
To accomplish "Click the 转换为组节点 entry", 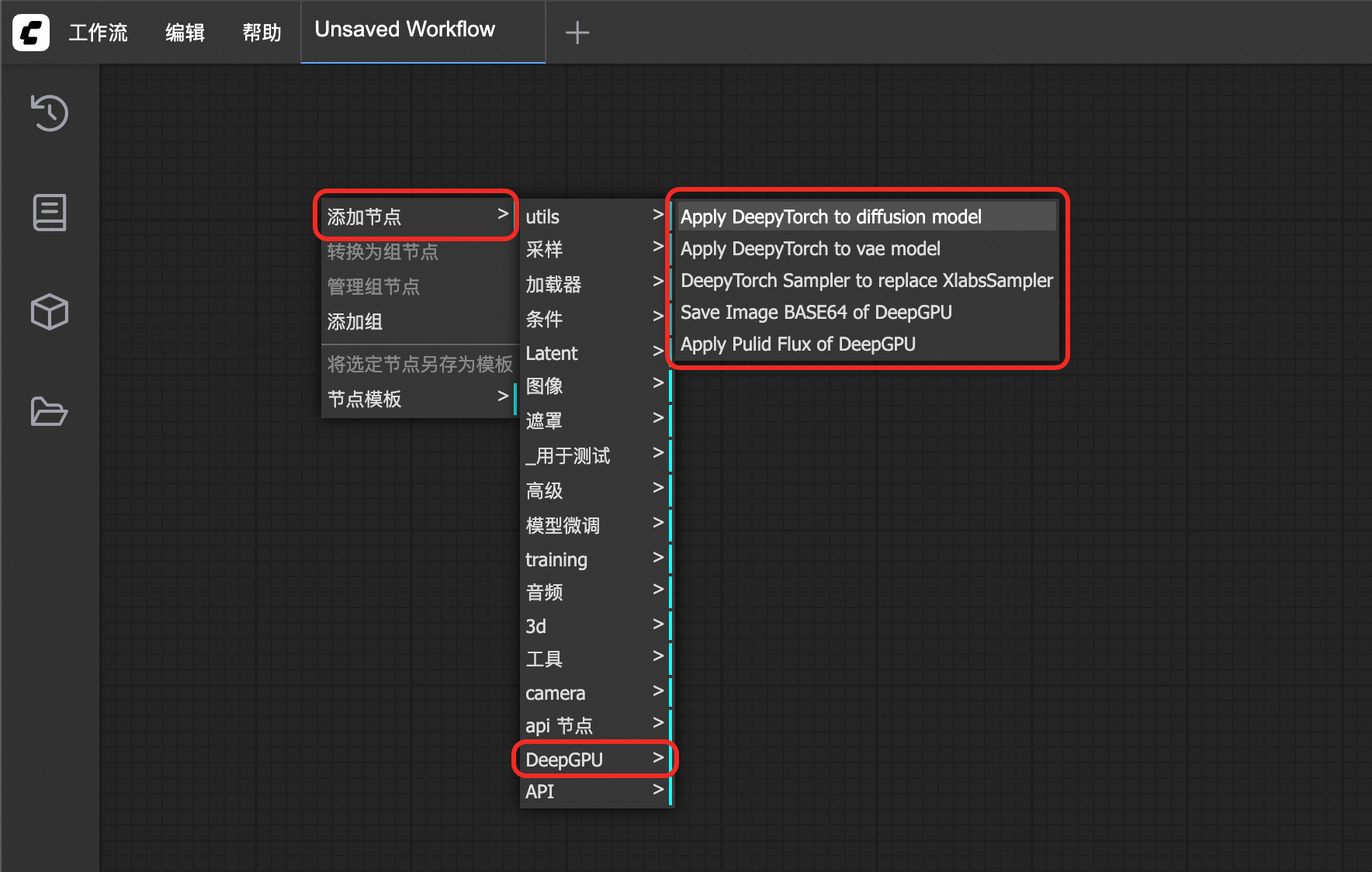I will 417,251.
